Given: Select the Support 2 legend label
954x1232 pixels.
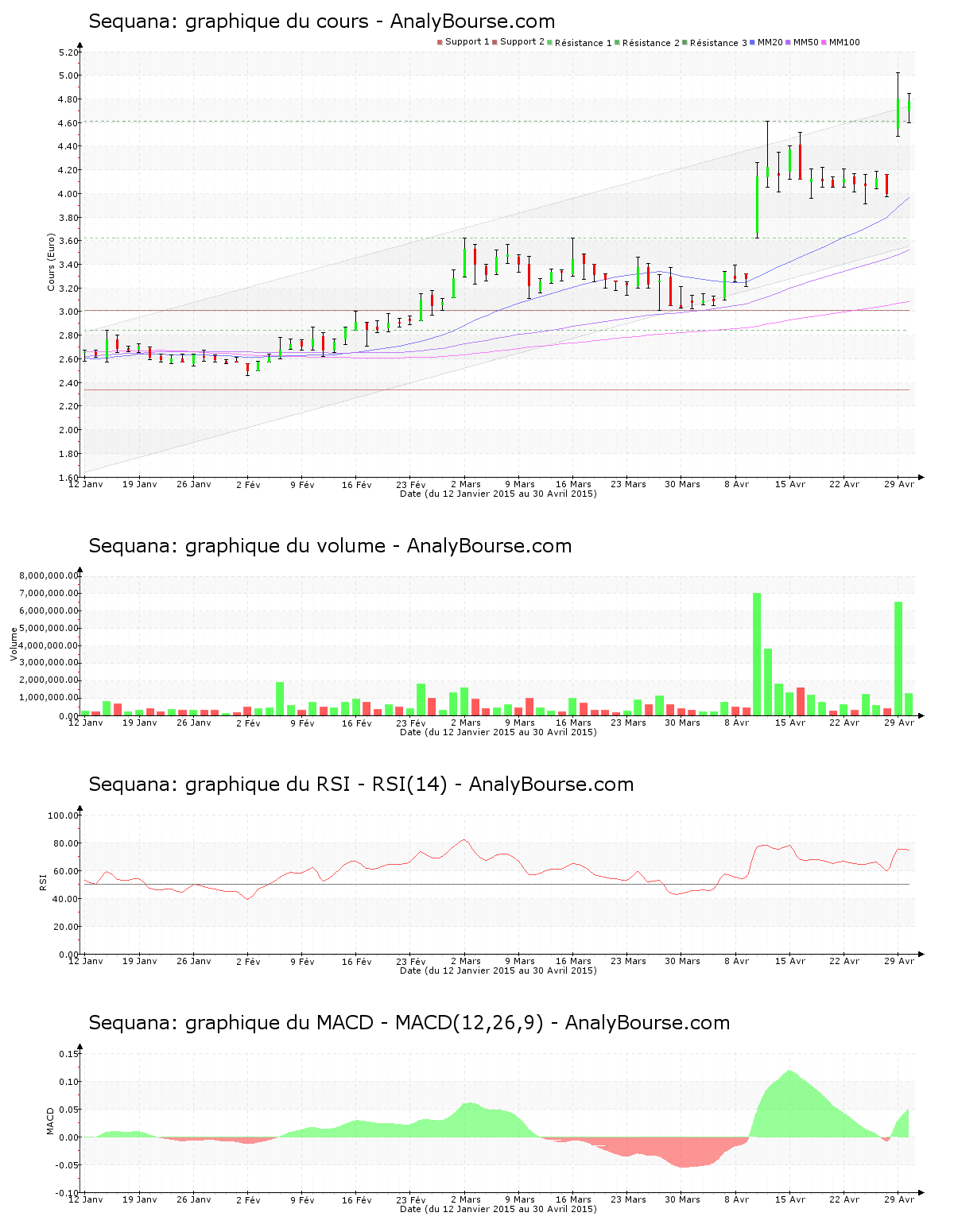Looking at the screenshot, I should pyautogui.click(x=522, y=42).
